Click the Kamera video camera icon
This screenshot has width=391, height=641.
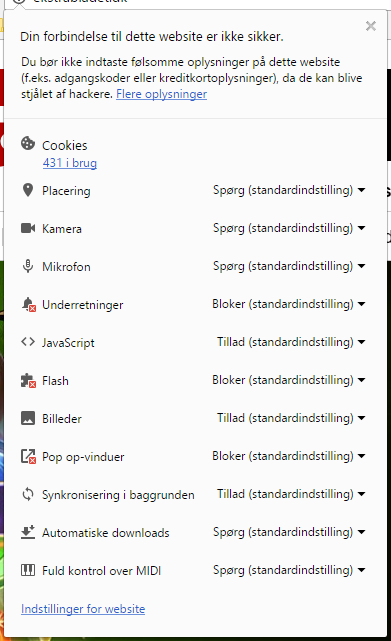[x=28, y=228]
